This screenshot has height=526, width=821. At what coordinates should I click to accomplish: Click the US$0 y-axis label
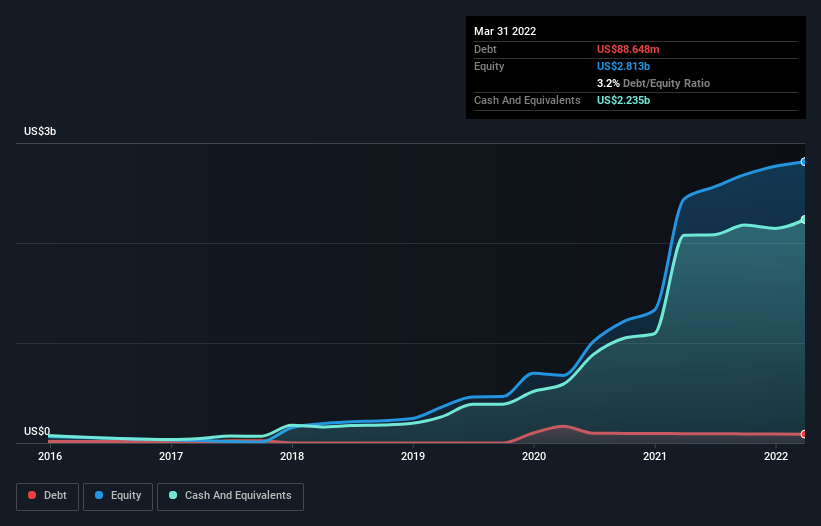(37, 431)
